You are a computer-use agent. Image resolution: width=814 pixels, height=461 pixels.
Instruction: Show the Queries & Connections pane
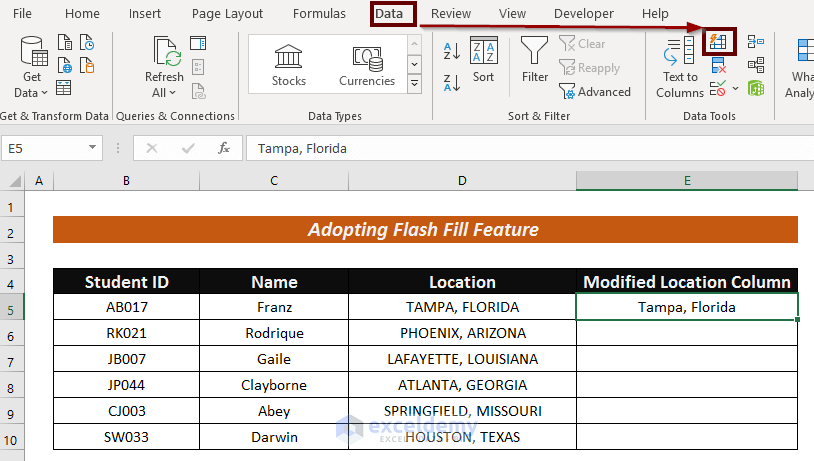click(x=198, y=43)
